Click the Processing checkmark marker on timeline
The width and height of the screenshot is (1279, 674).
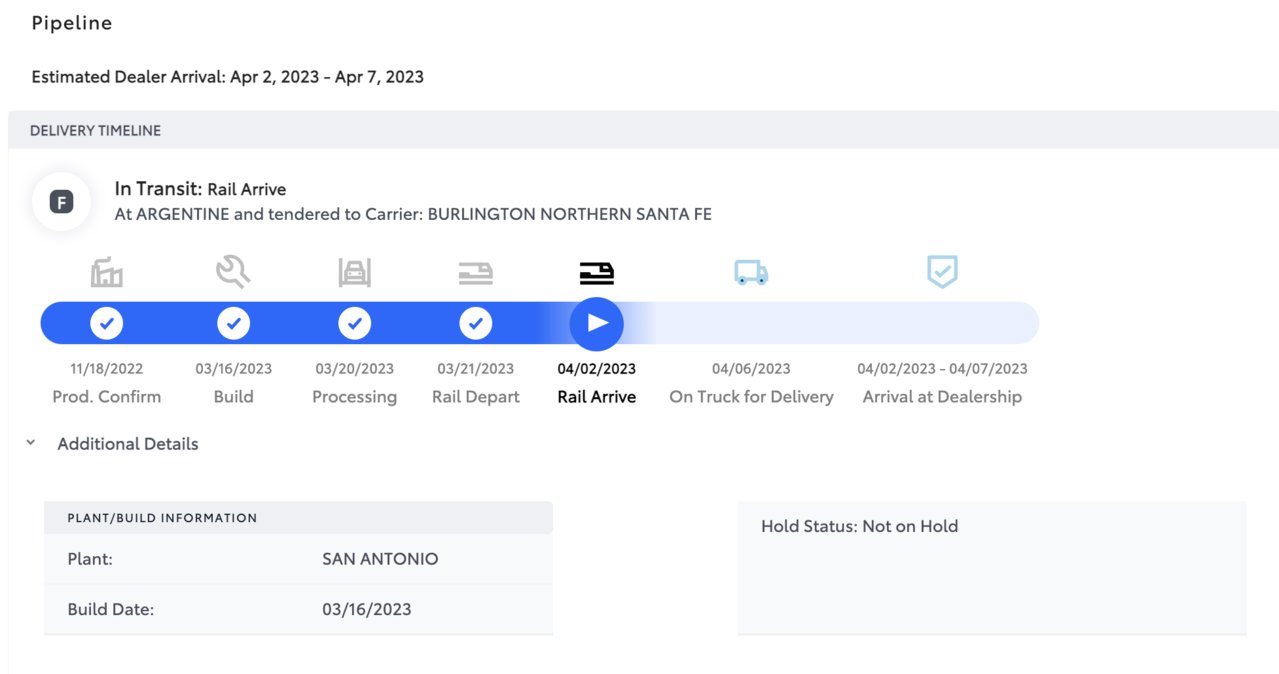(x=354, y=323)
